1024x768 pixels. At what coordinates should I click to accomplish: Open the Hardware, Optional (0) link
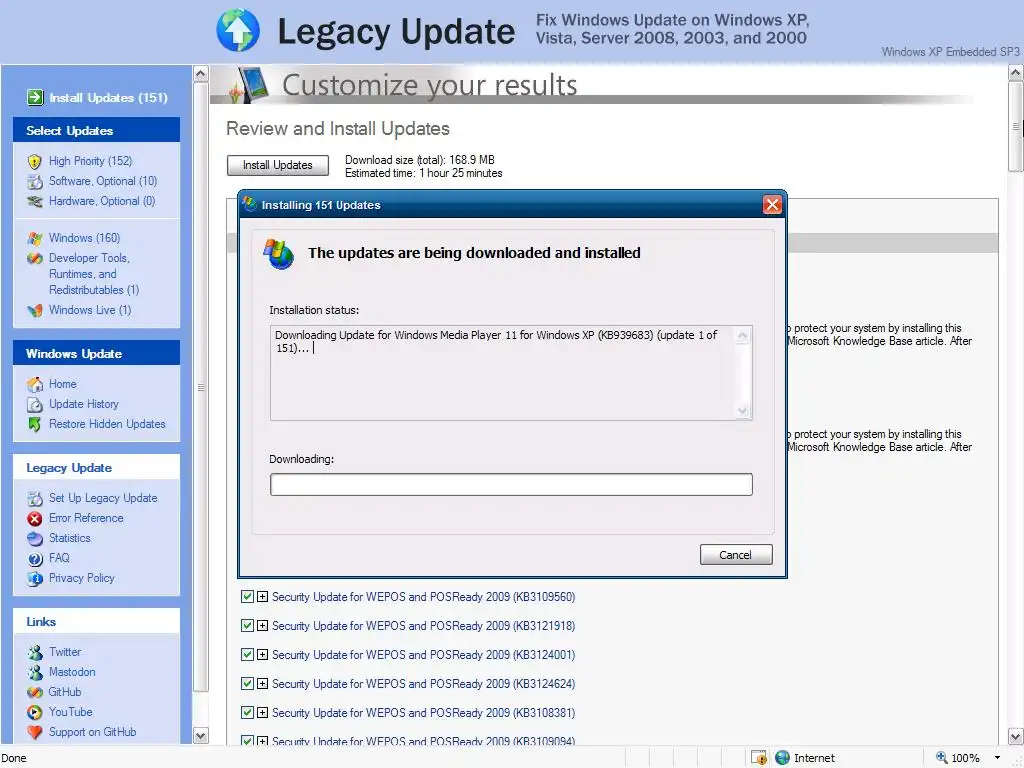point(102,201)
